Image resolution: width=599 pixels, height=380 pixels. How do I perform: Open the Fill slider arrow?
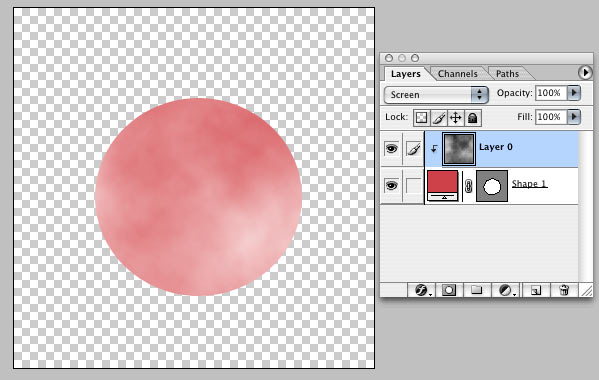pyautogui.click(x=574, y=117)
